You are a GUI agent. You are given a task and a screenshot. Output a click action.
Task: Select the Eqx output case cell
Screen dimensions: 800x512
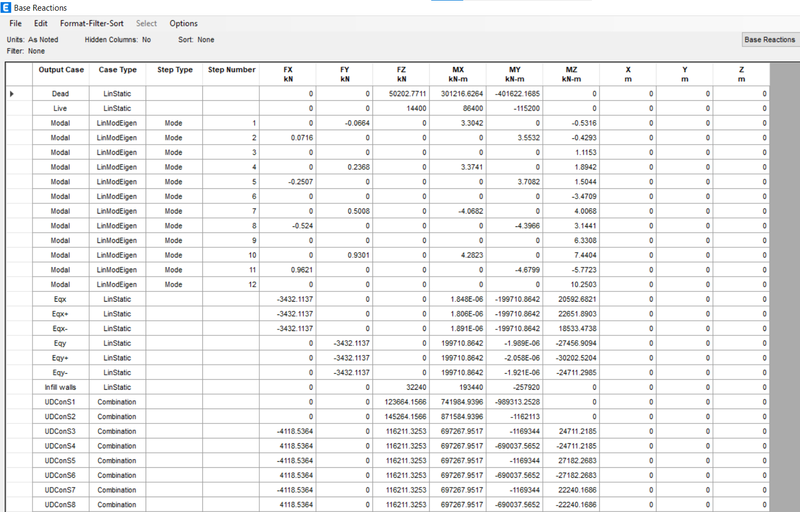pyautogui.click(x=61, y=299)
